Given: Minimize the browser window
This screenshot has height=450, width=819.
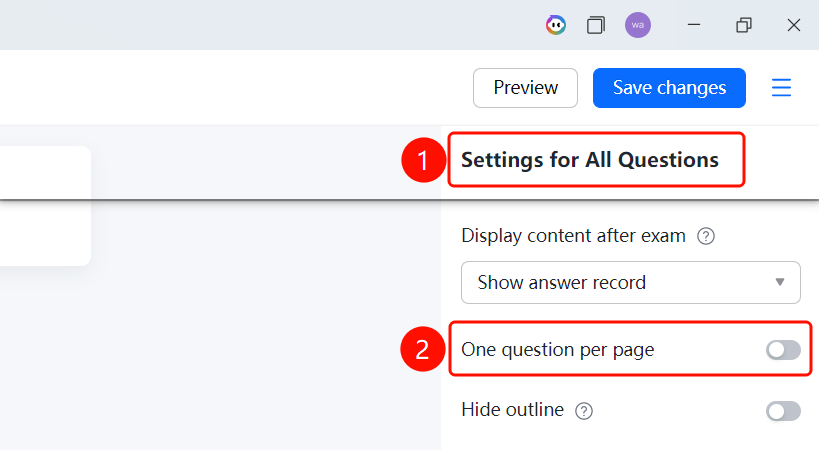Looking at the screenshot, I should (694, 25).
